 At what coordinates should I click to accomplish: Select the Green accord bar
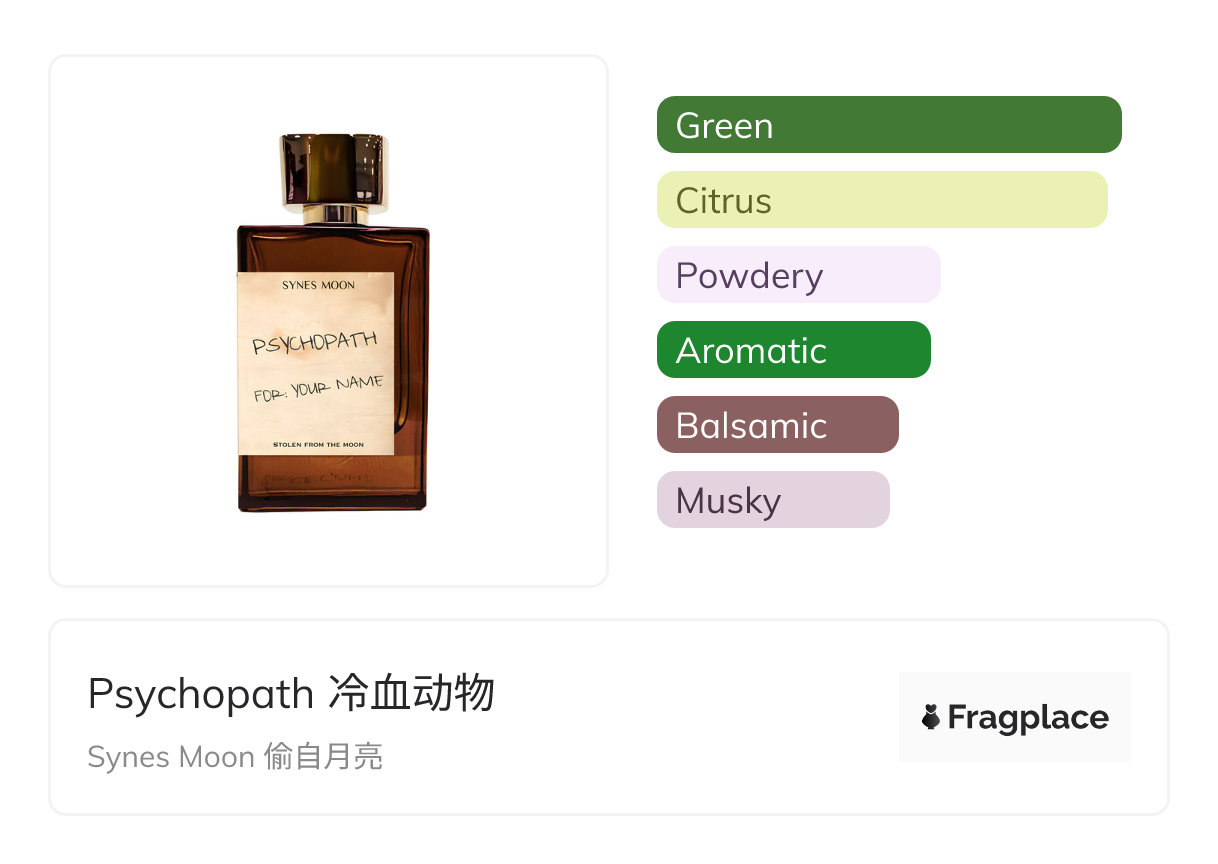(889, 125)
